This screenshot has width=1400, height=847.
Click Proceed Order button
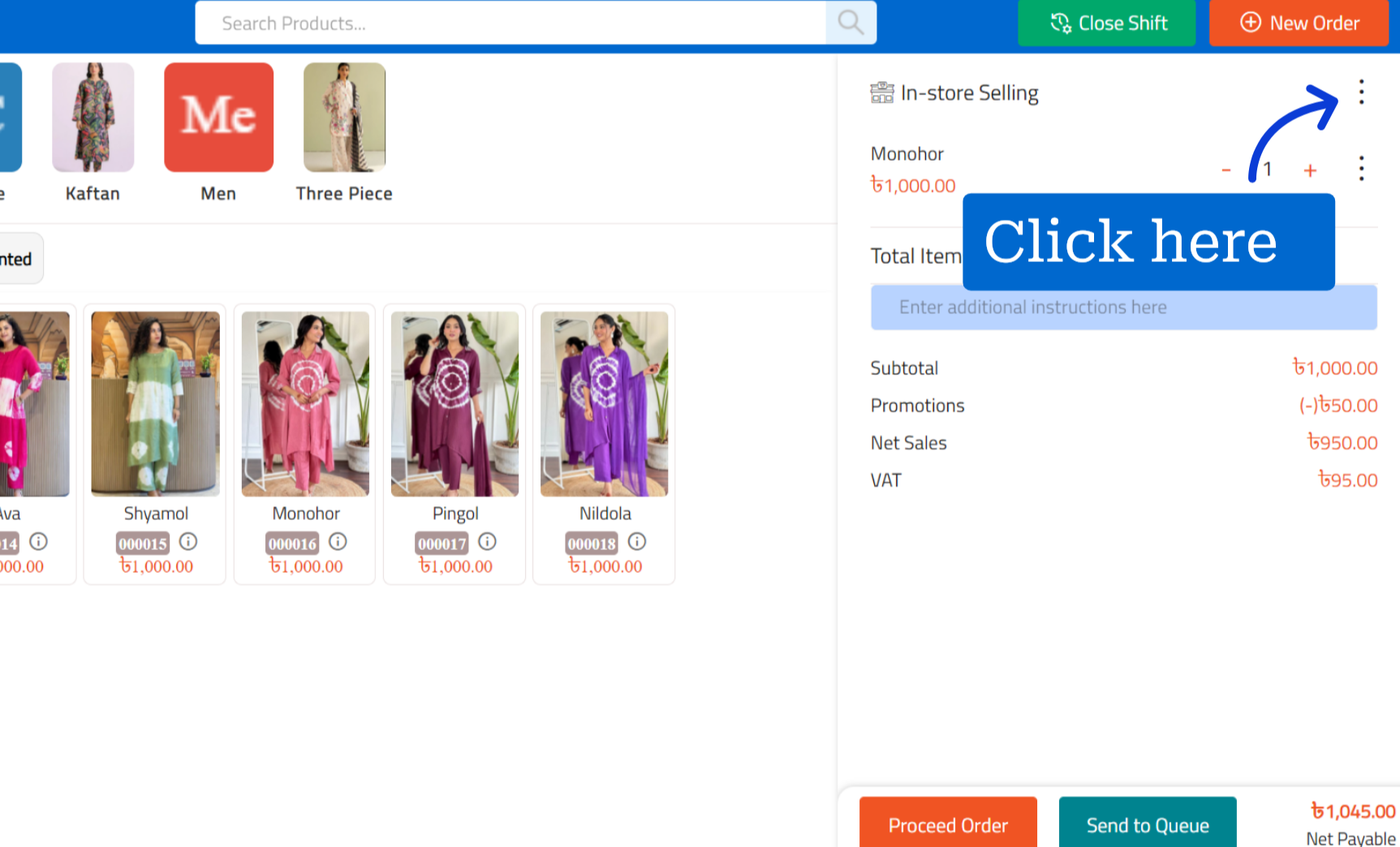(x=948, y=823)
